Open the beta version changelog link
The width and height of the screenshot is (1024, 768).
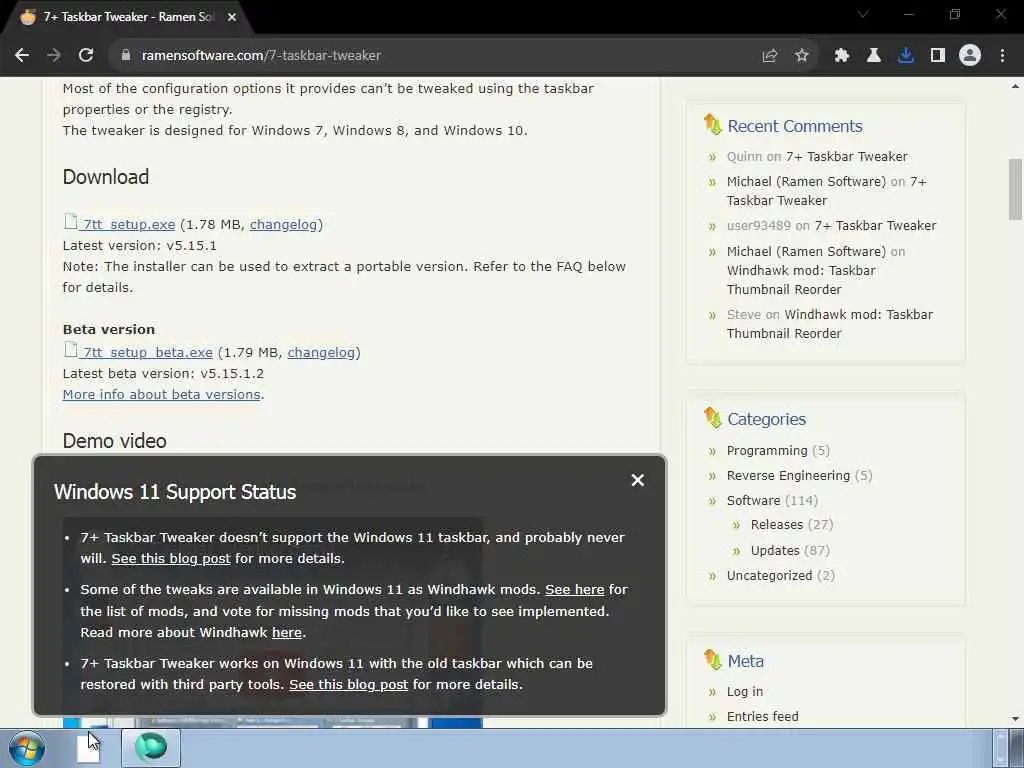coord(321,353)
